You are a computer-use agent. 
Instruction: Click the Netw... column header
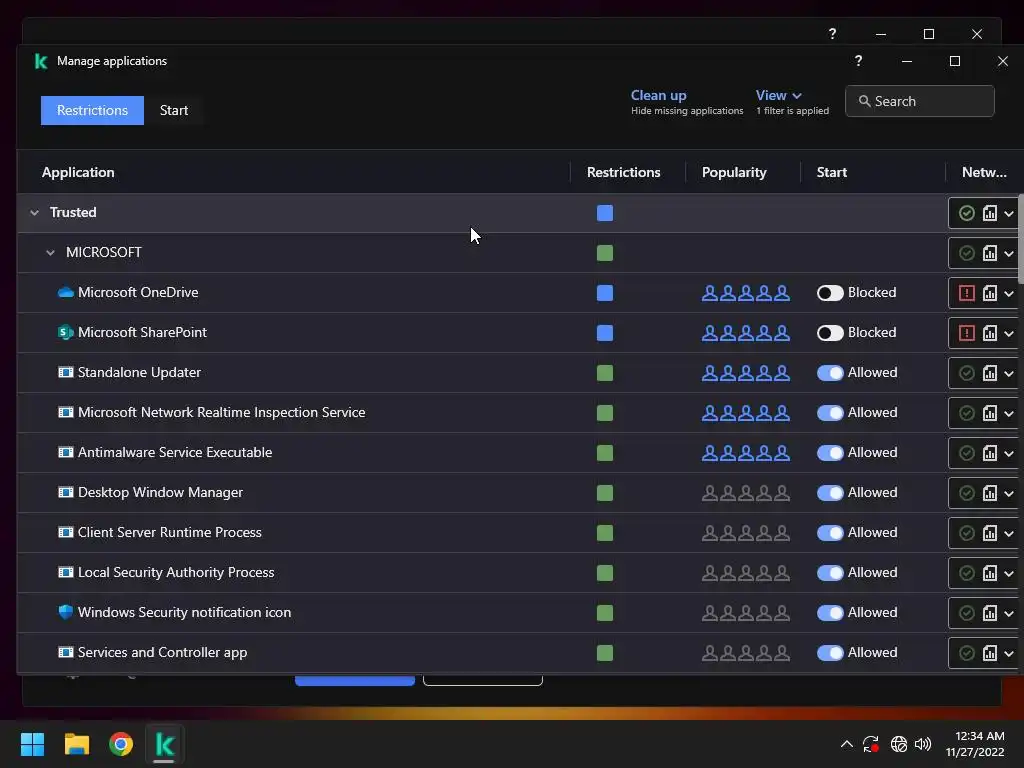(984, 172)
